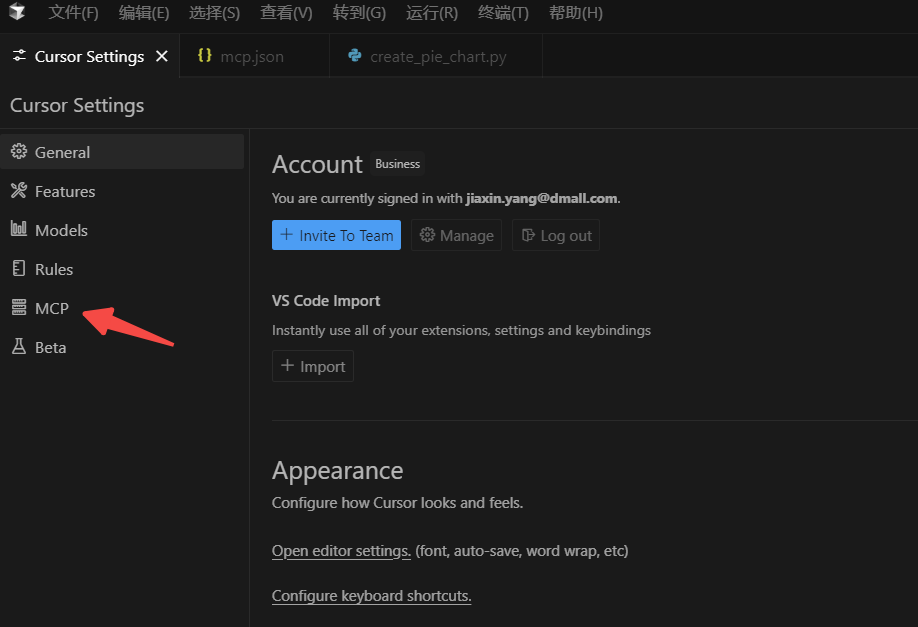Open the 运行(R) menu
918x627 pixels.
point(432,12)
